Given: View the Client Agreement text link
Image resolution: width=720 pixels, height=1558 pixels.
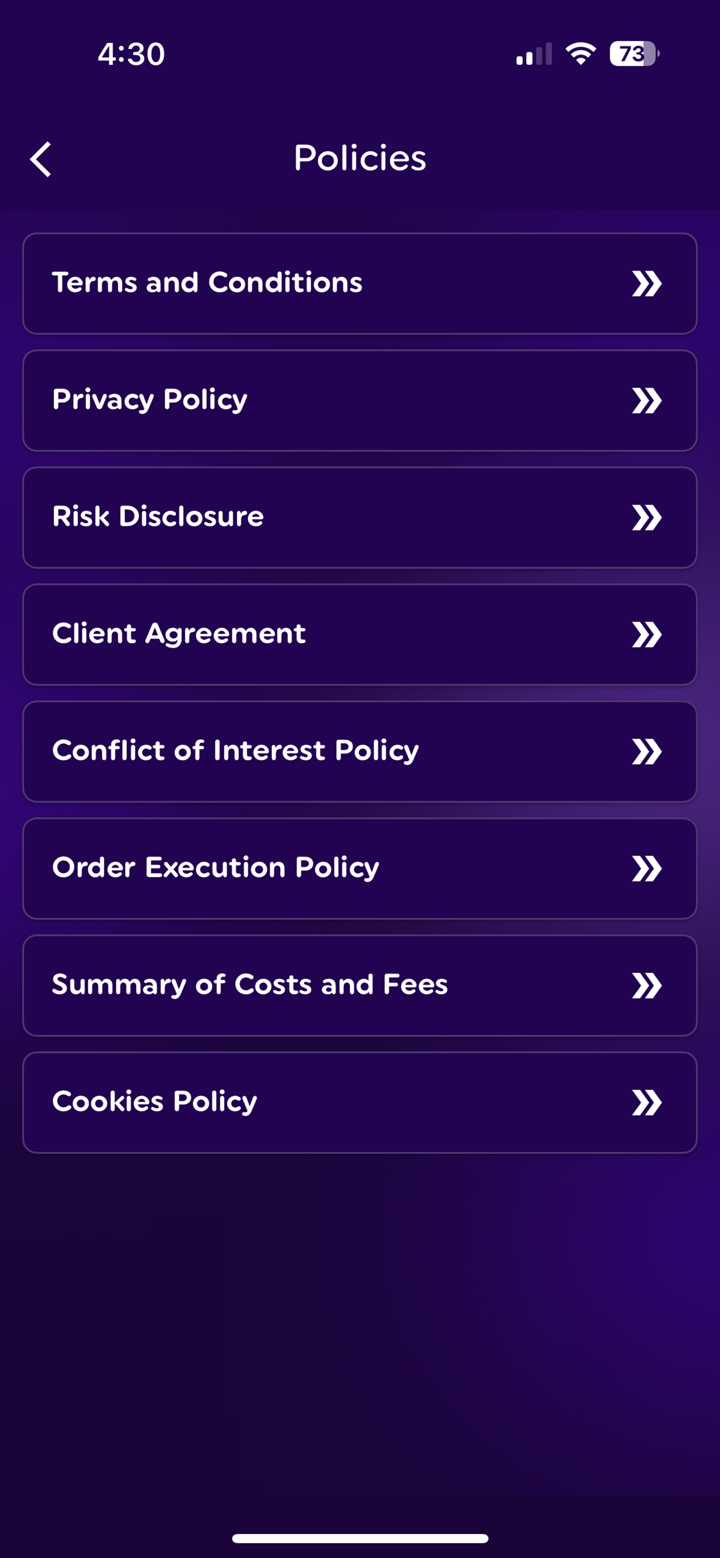Looking at the screenshot, I should tap(179, 634).
